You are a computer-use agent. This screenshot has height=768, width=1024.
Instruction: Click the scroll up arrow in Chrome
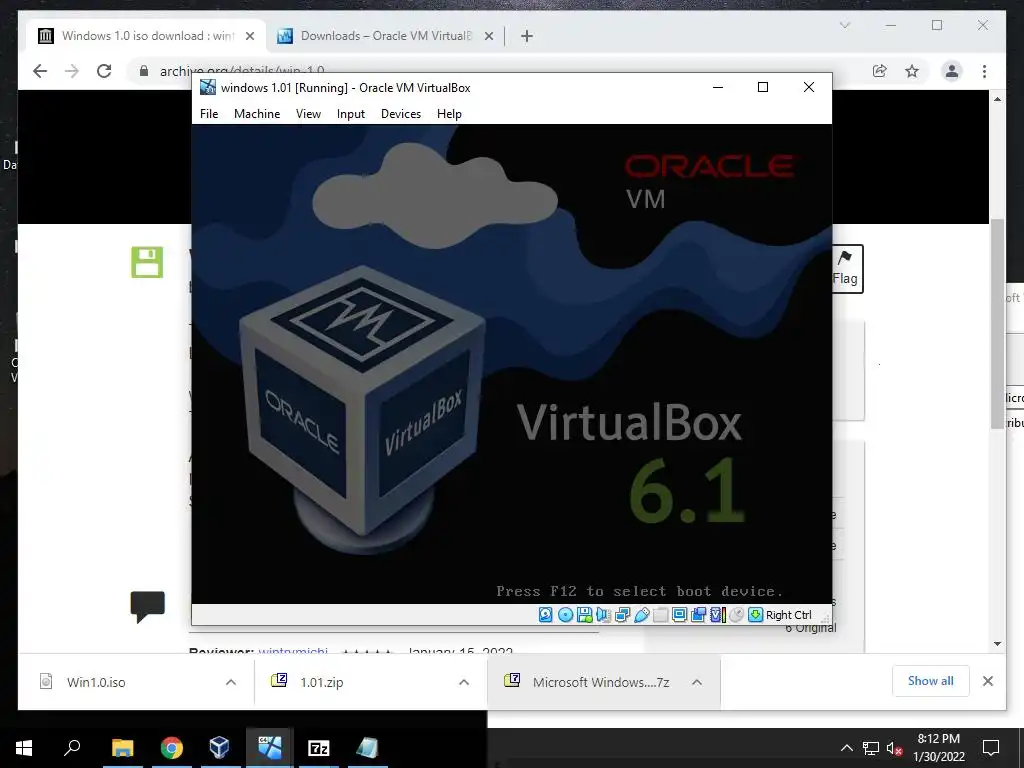pos(997,99)
